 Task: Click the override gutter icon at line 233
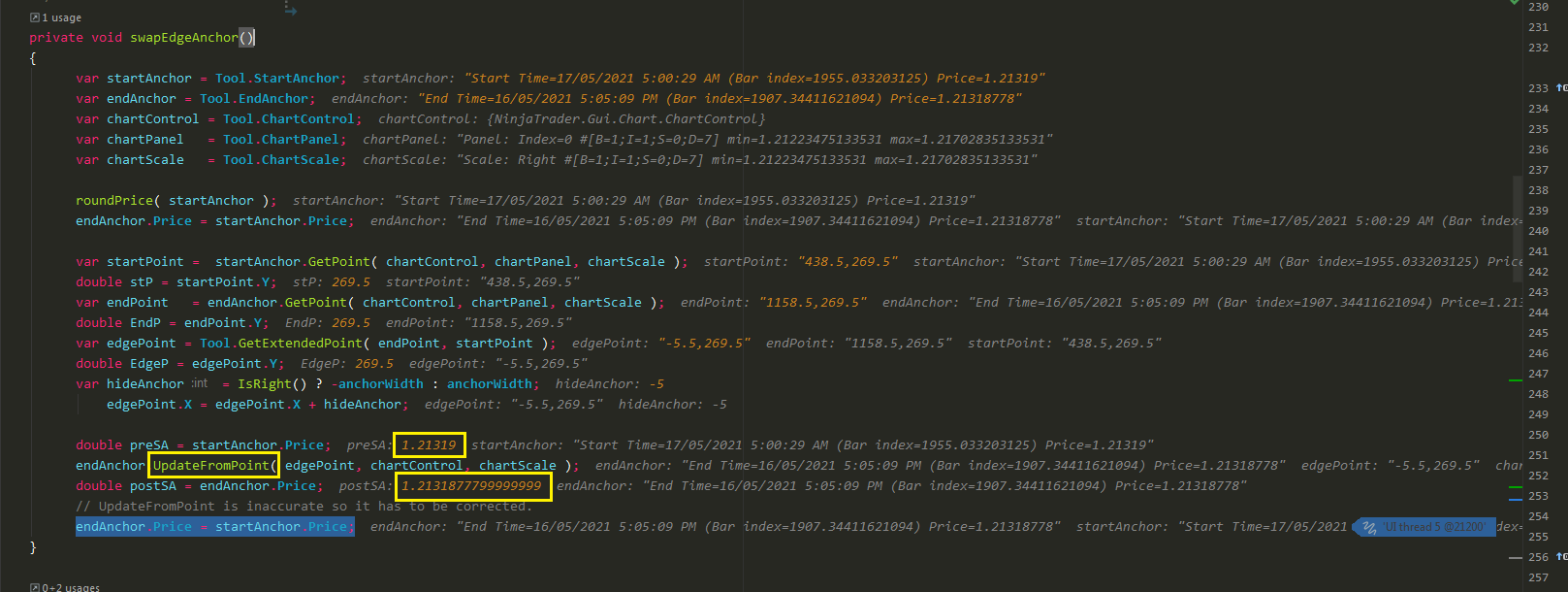click(x=1561, y=88)
